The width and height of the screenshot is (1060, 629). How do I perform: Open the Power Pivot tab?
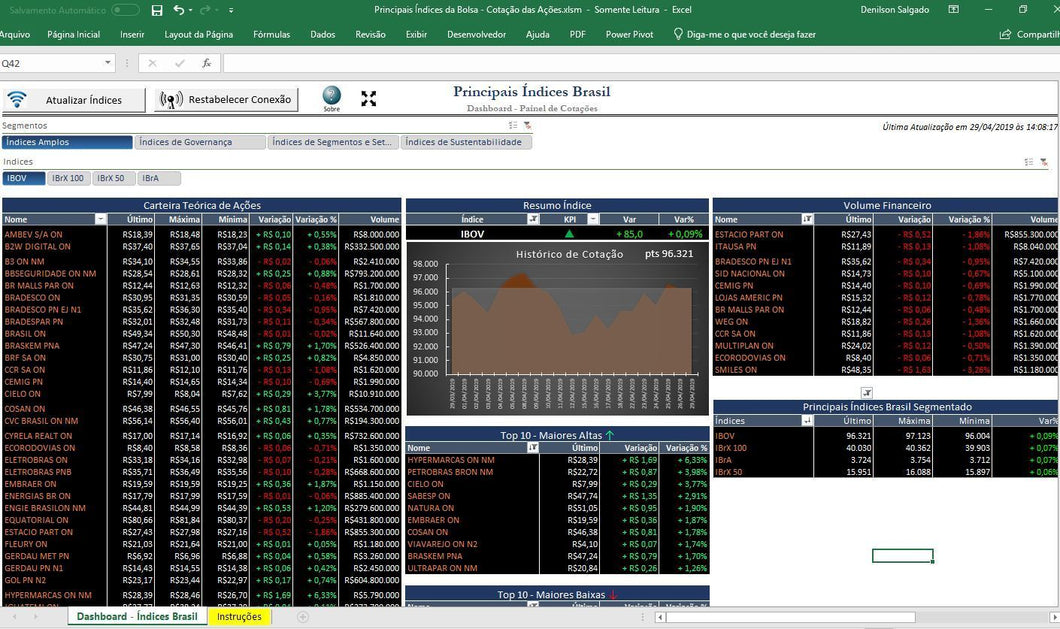click(x=629, y=34)
